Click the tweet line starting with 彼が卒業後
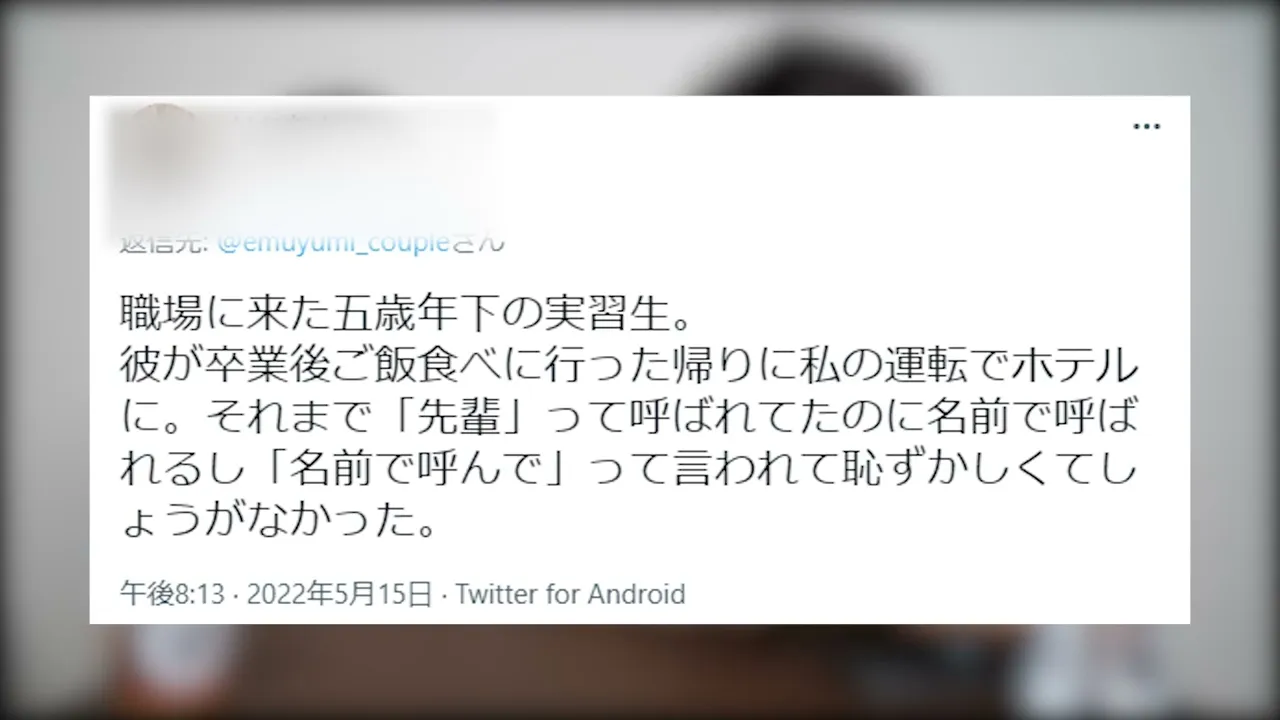Image resolution: width=1280 pixels, height=720 pixels. (630, 368)
